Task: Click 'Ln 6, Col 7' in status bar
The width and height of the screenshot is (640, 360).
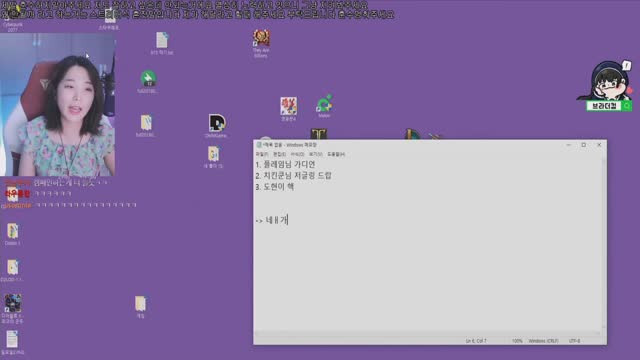Action: tap(476, 341)
